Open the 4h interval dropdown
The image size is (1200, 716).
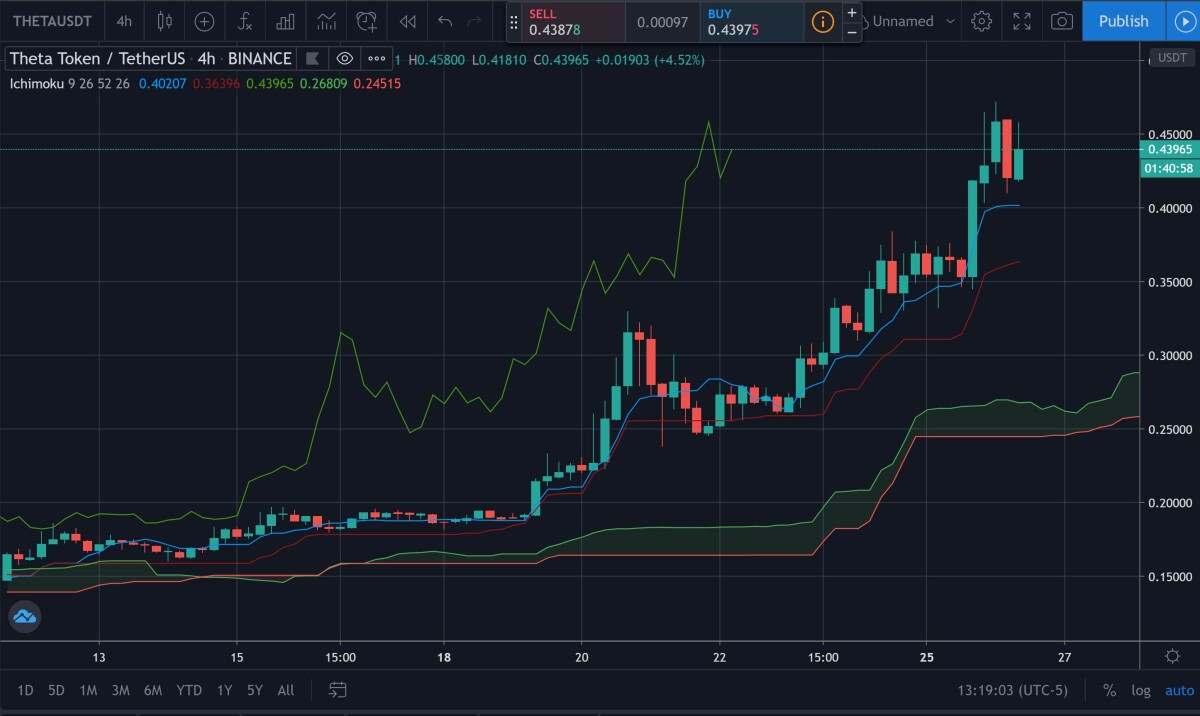[x=123, y=21]
